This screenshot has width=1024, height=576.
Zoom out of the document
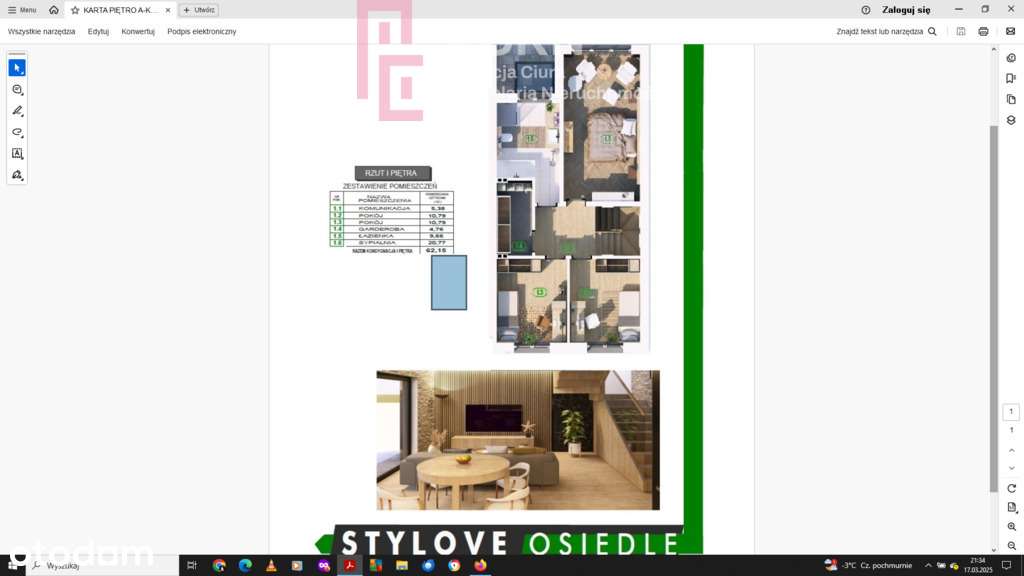click(x=1012, y=545)
